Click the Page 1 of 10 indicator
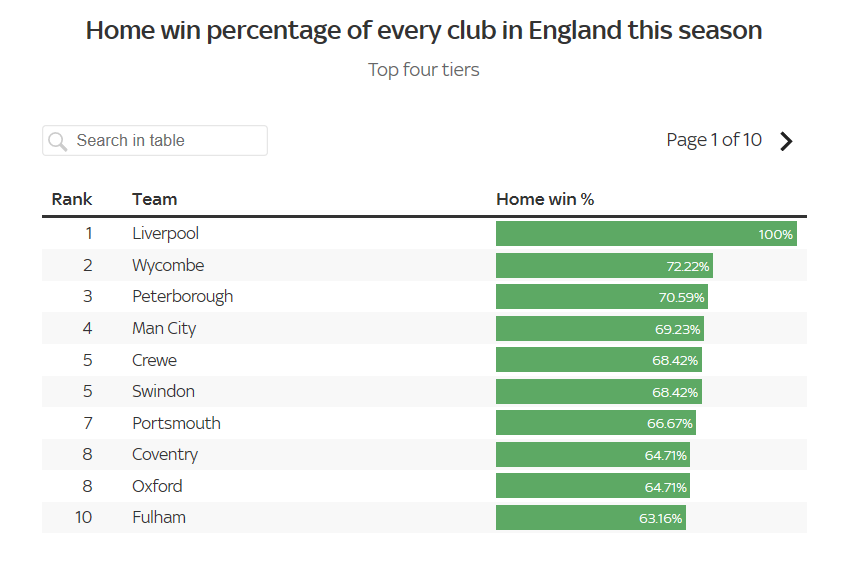Image resolution: width=841 pixels, height=561 pixels. 714,140
